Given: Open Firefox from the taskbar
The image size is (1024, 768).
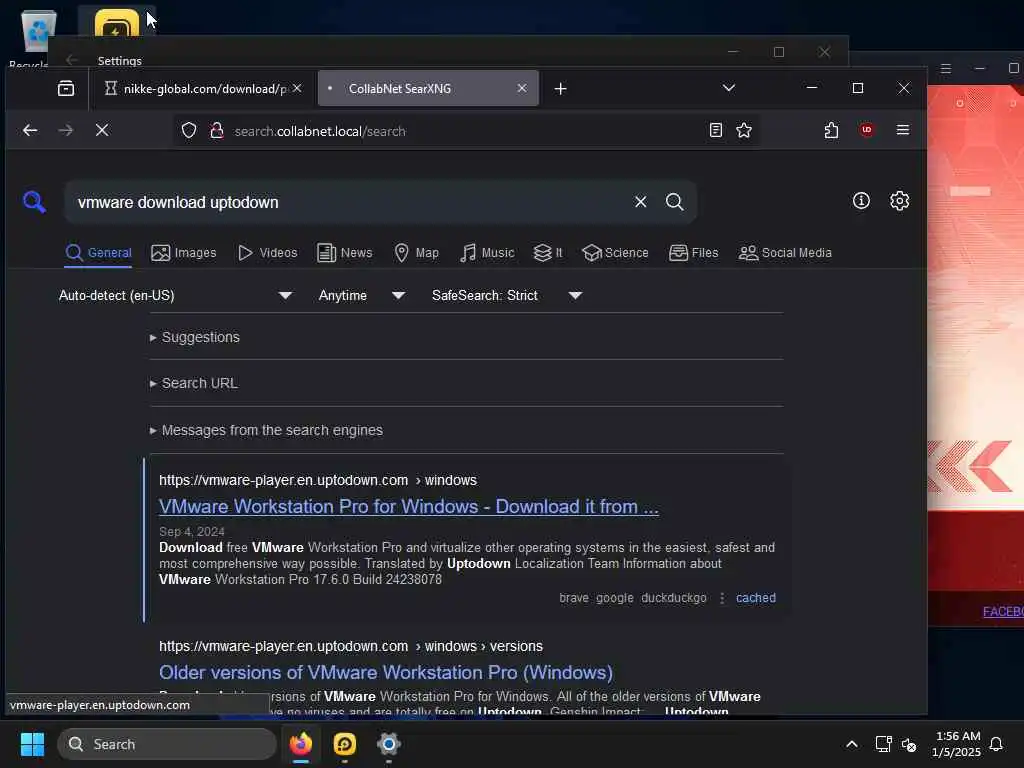Looking at the screenshot, I should tap(301, 744).
